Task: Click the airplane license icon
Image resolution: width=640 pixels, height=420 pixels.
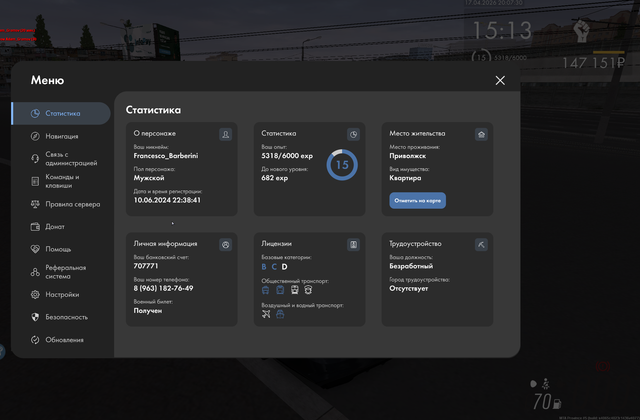Action: [x=266, y=314]
